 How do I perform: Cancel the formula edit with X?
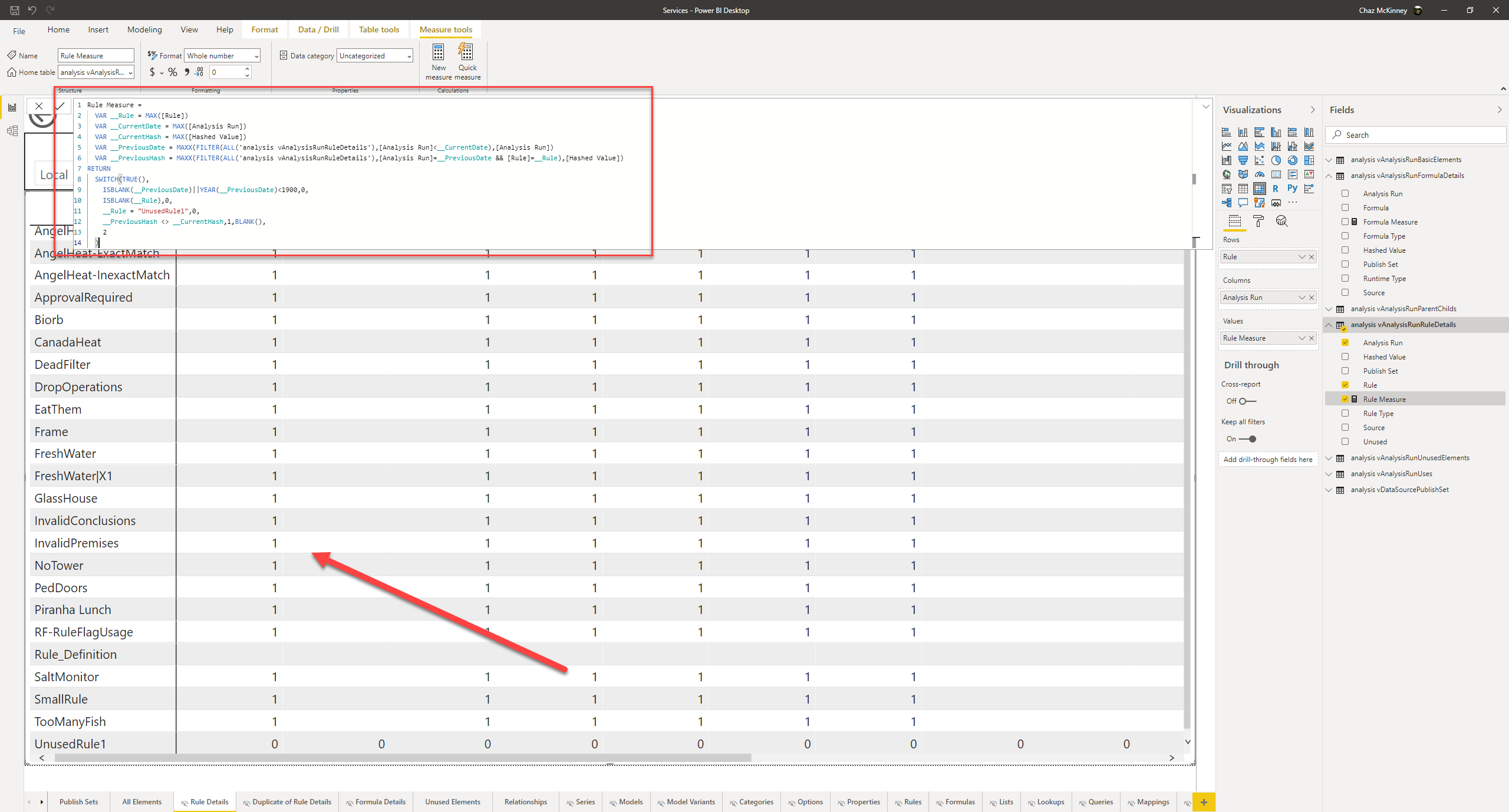coord(39,106)
